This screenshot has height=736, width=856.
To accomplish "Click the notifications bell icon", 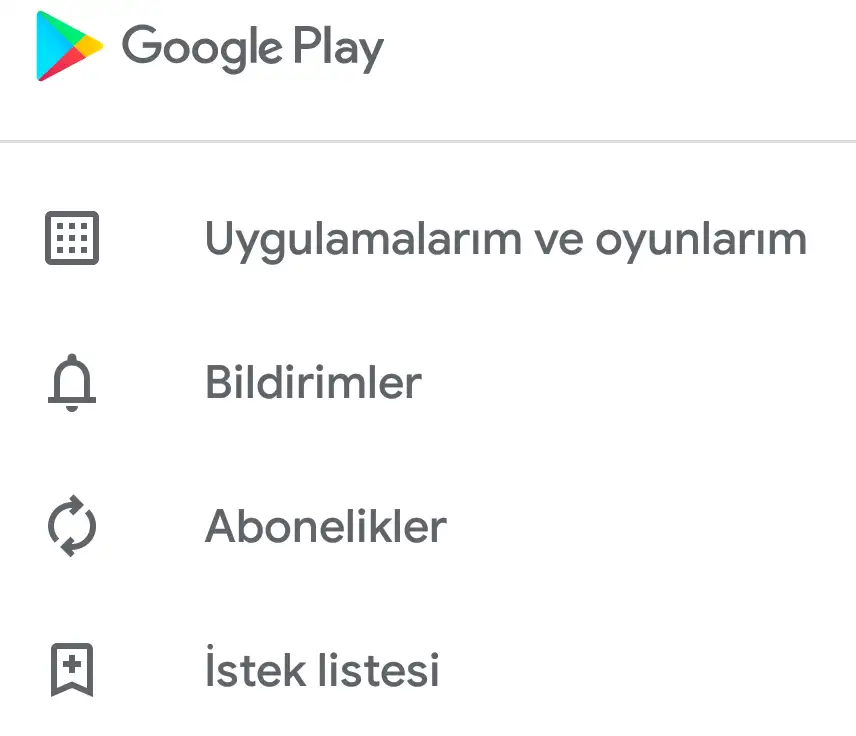I will (x=72, y=383).
